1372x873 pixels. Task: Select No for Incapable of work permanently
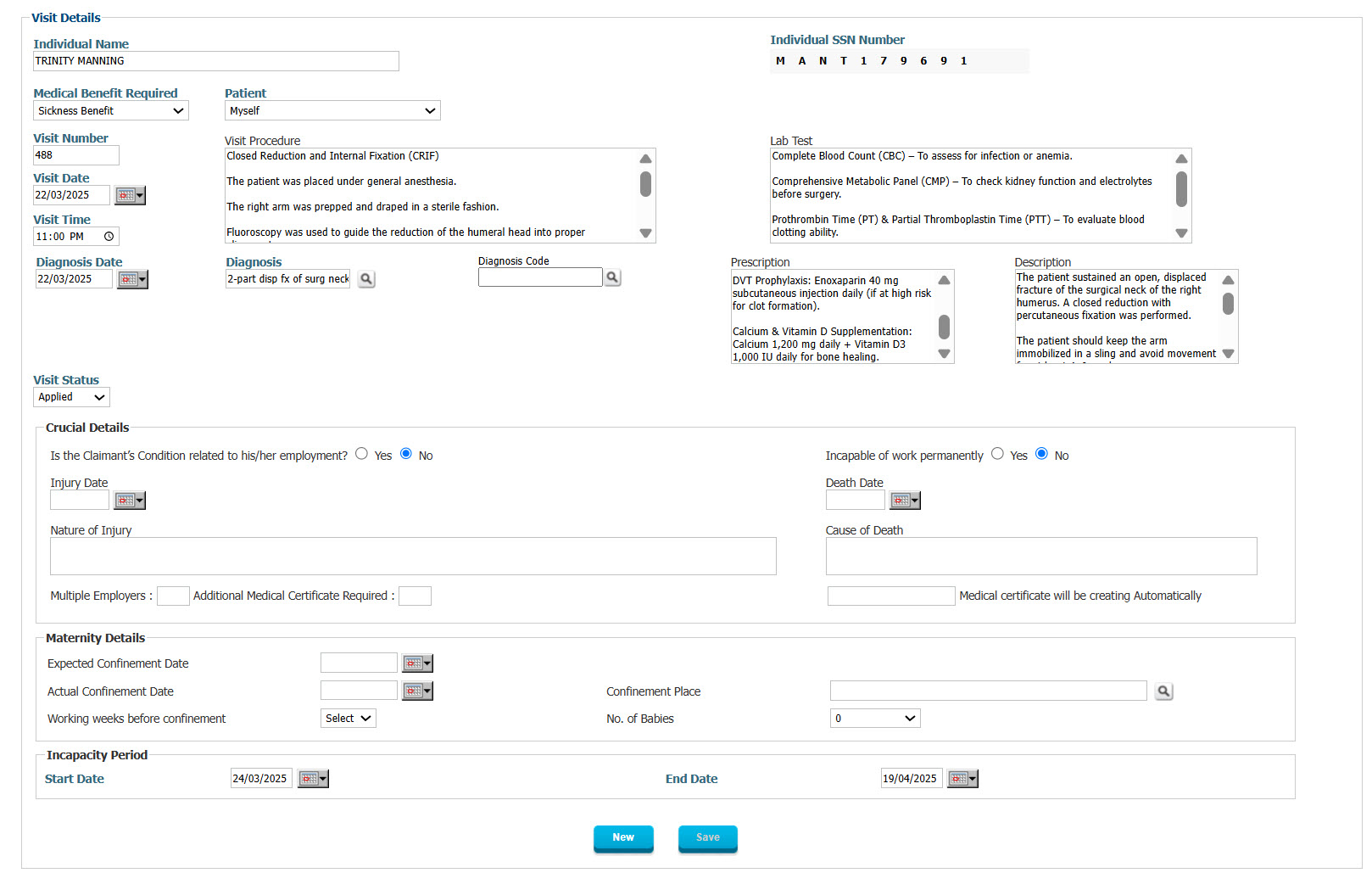(x=1041, y=454)
